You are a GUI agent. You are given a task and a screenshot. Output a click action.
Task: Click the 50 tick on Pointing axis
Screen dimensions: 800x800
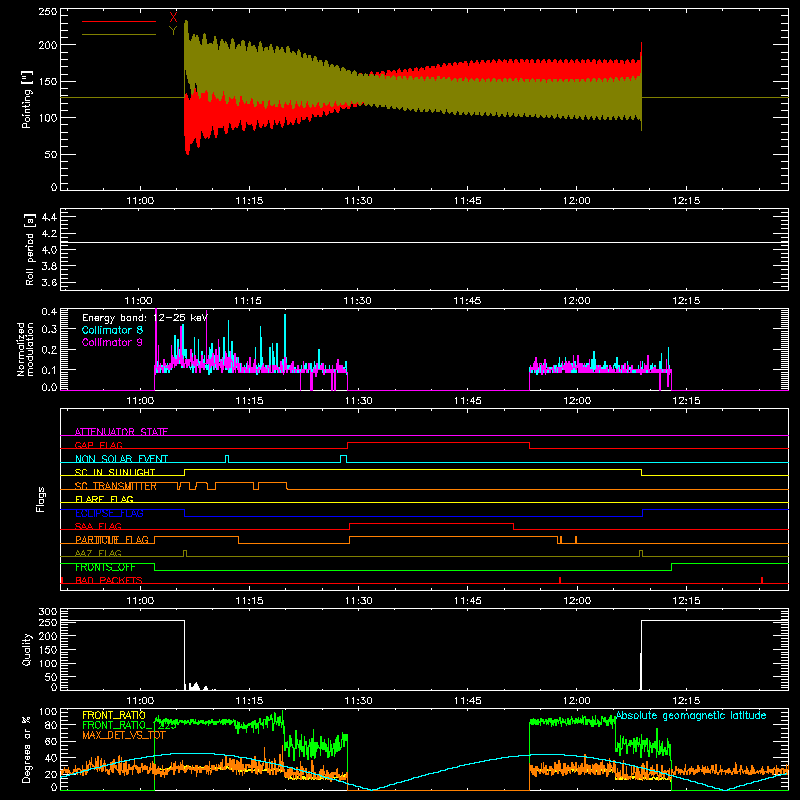(x=51, y=155)
